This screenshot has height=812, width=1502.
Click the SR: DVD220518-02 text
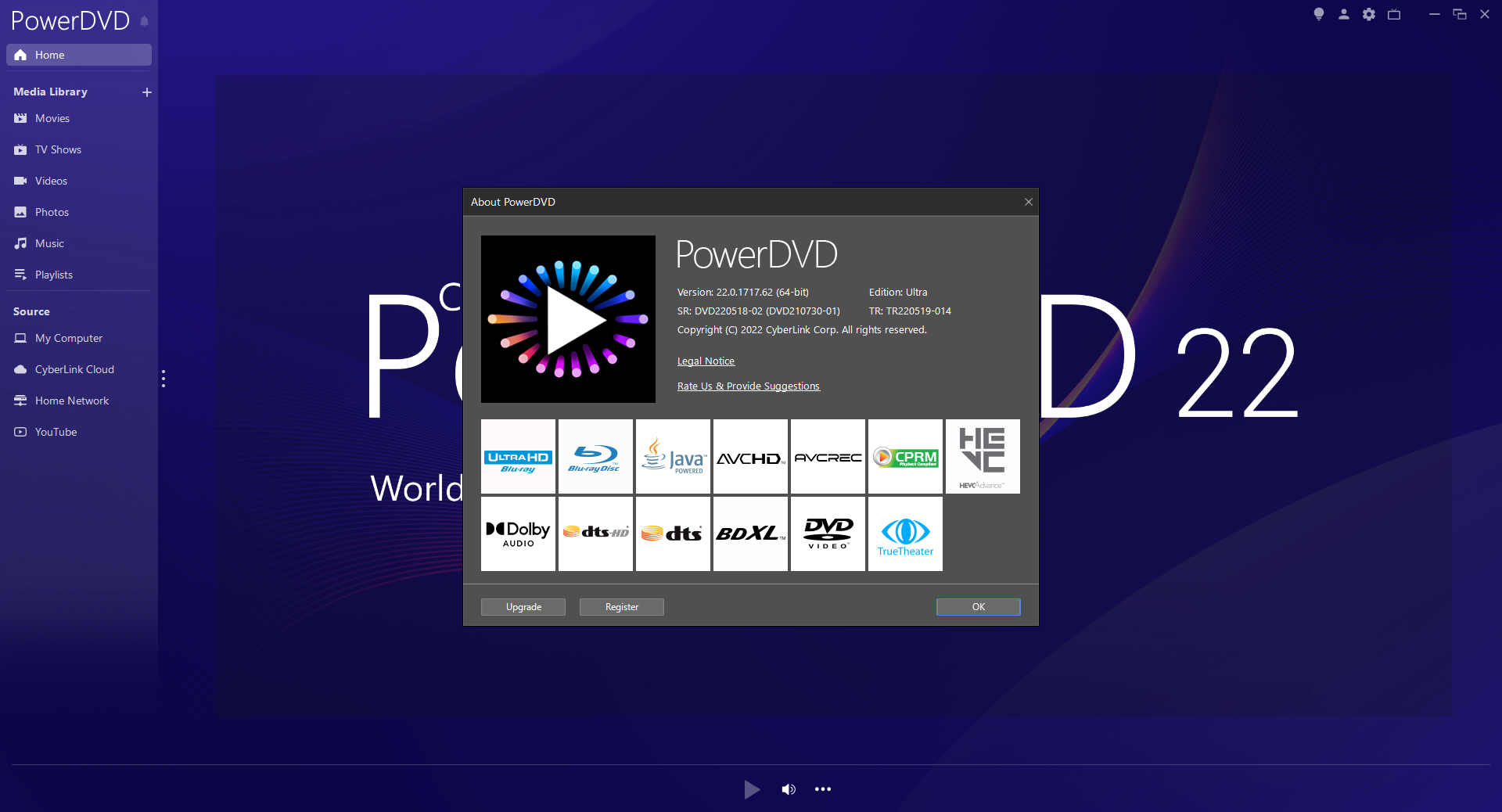click(759, 311)
